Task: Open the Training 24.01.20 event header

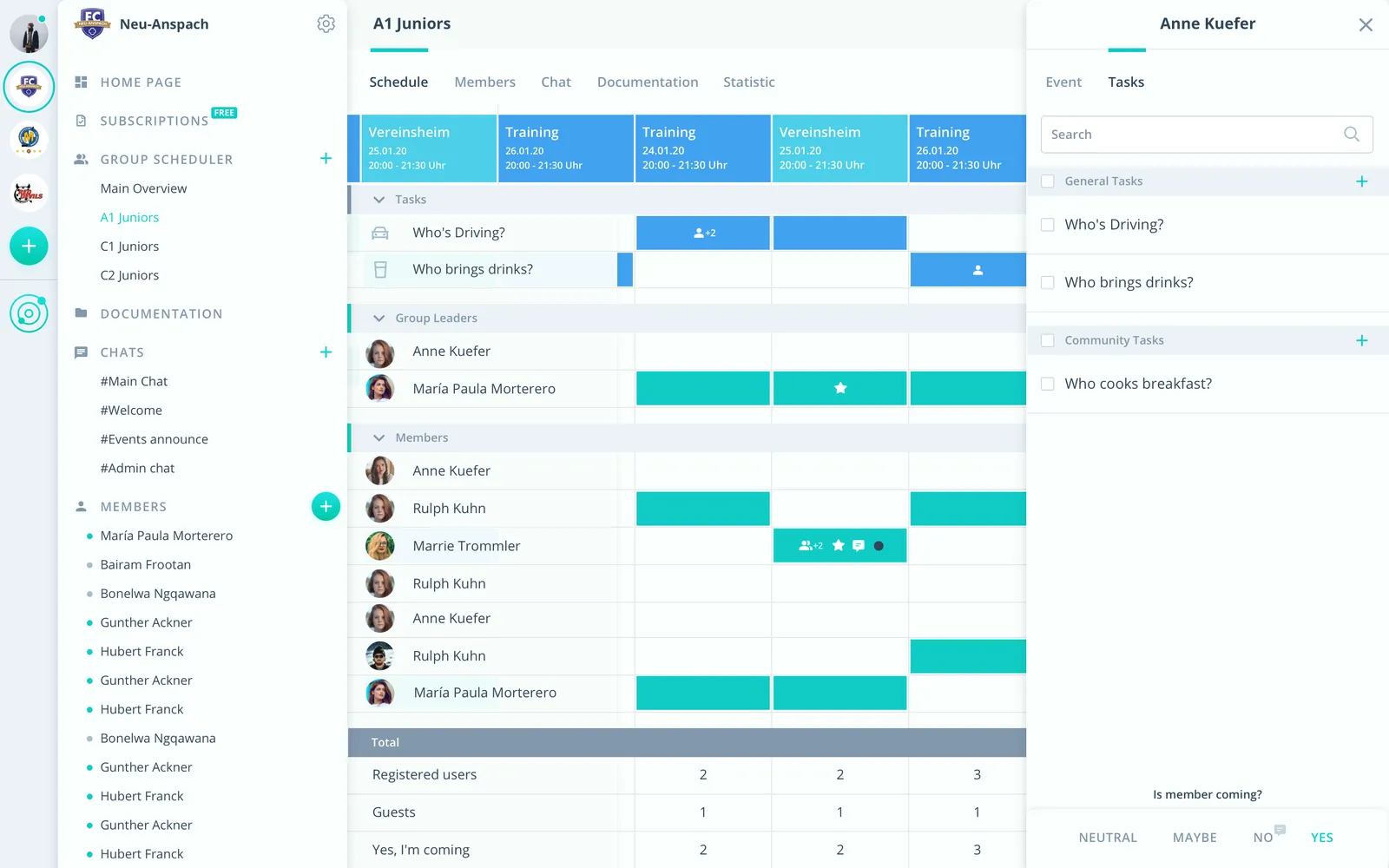Action: 703,148
